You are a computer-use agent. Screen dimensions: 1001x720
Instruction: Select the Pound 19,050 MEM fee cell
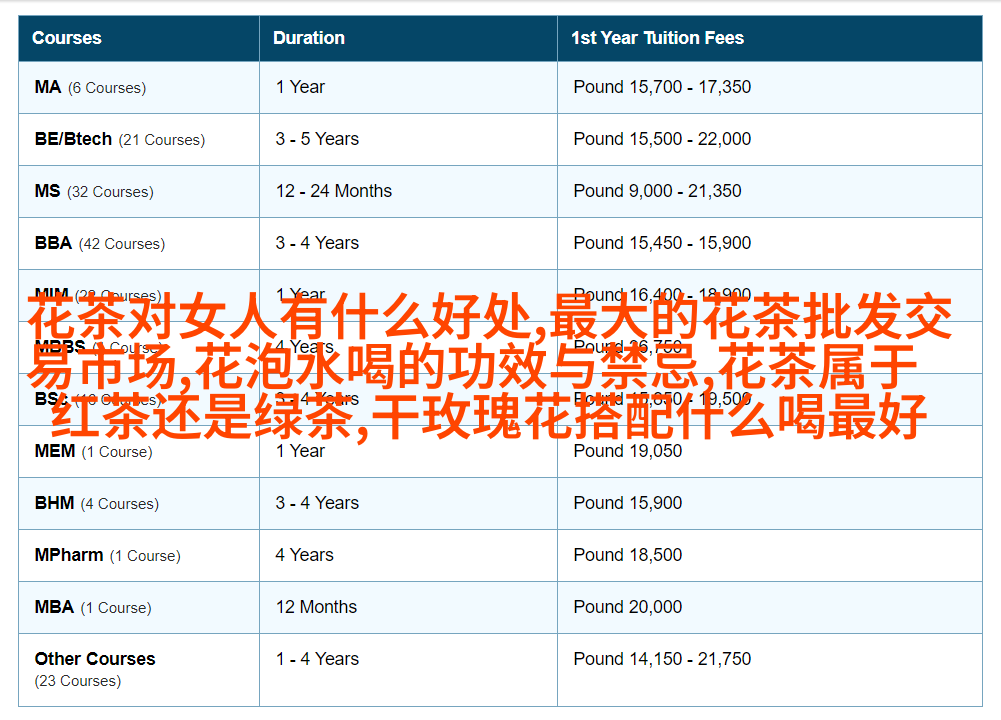627,451
